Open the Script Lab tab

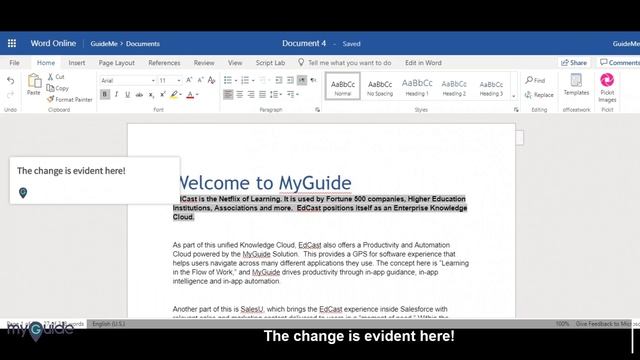[x=270, y=63]
